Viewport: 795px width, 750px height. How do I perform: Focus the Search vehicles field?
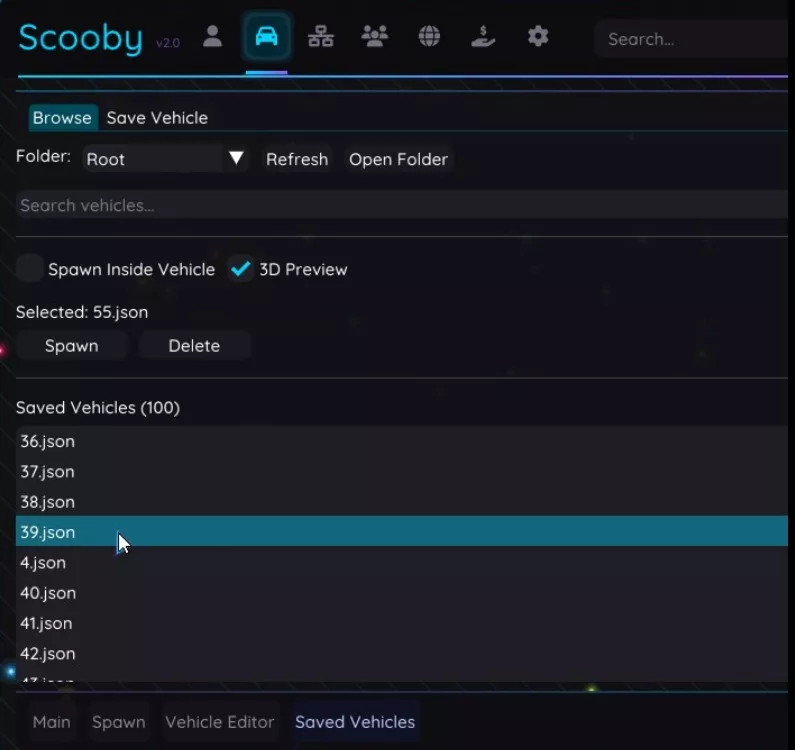coord(402,205)
